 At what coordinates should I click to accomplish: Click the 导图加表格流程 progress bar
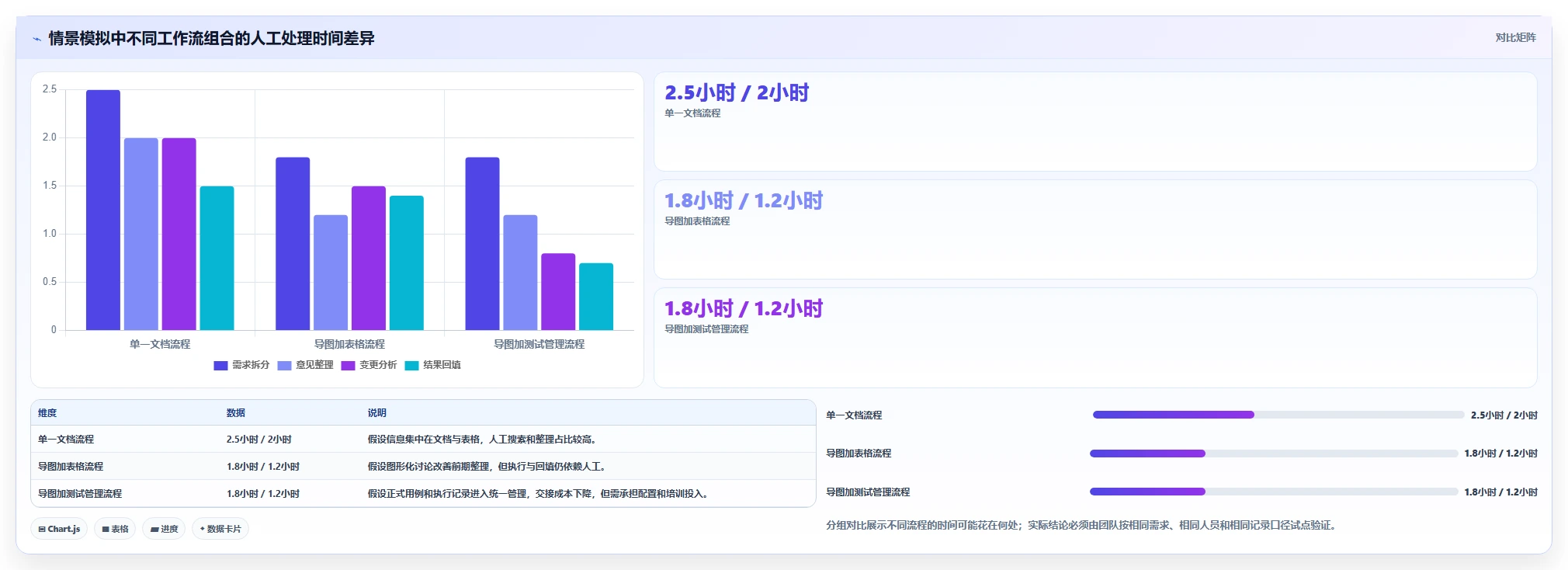point(1273,454)
